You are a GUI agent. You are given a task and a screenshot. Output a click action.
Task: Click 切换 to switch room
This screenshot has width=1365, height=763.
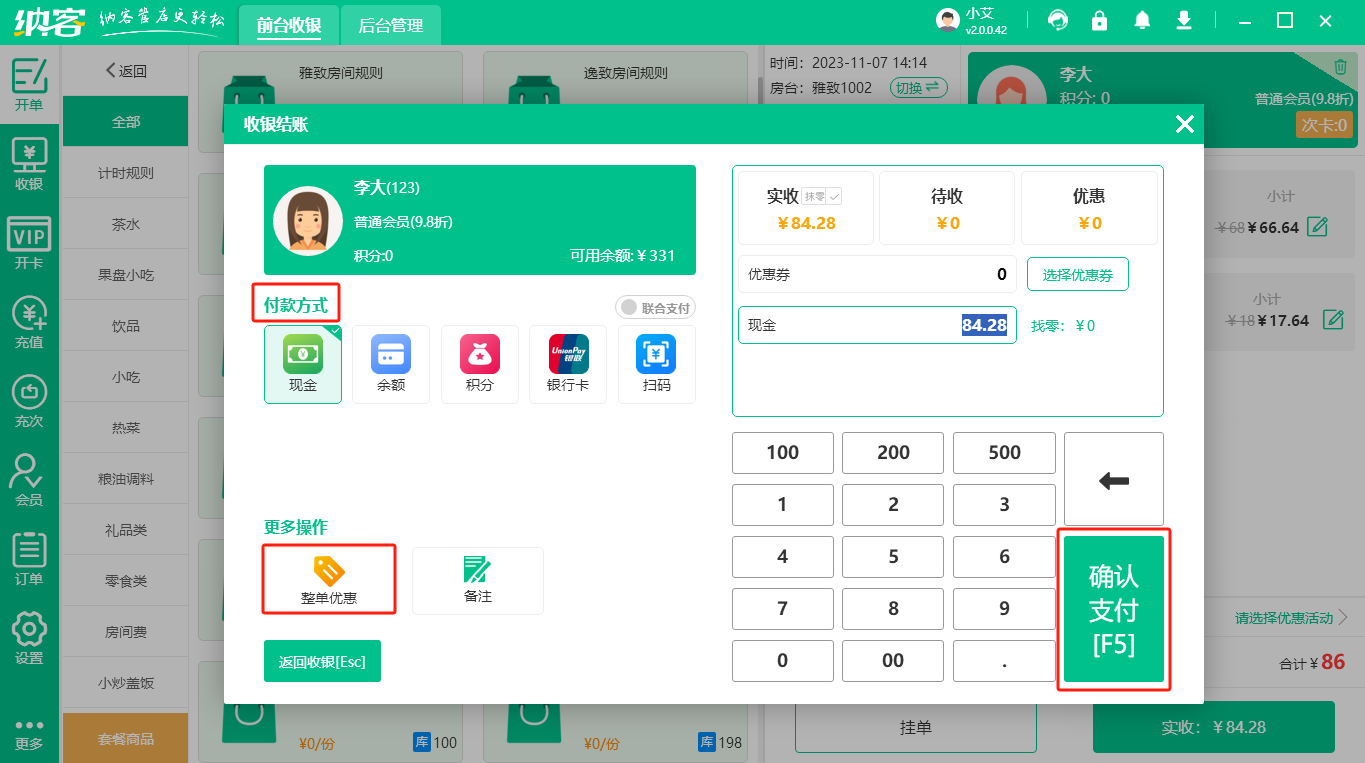tap(918, 88)
